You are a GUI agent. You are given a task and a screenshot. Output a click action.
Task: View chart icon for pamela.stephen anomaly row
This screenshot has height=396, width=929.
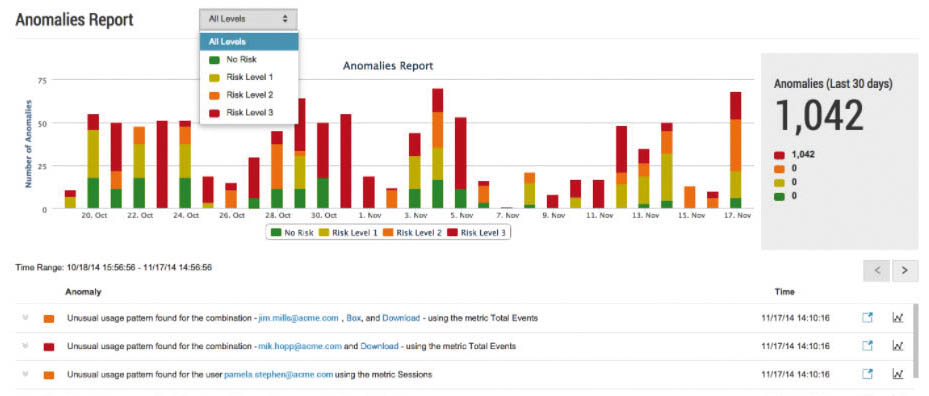pyautogui.click(x=898, y=374)
